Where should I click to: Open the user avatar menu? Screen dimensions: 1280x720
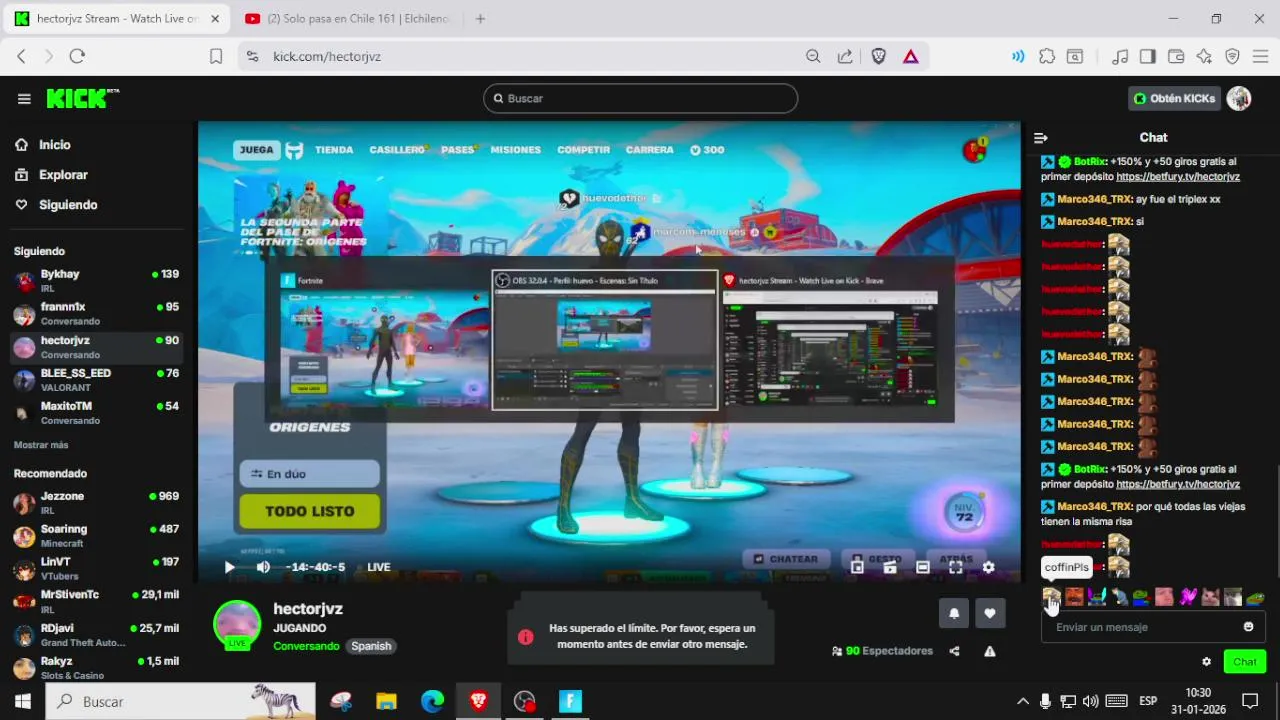pyautogui.click(x=1239, y=98)
